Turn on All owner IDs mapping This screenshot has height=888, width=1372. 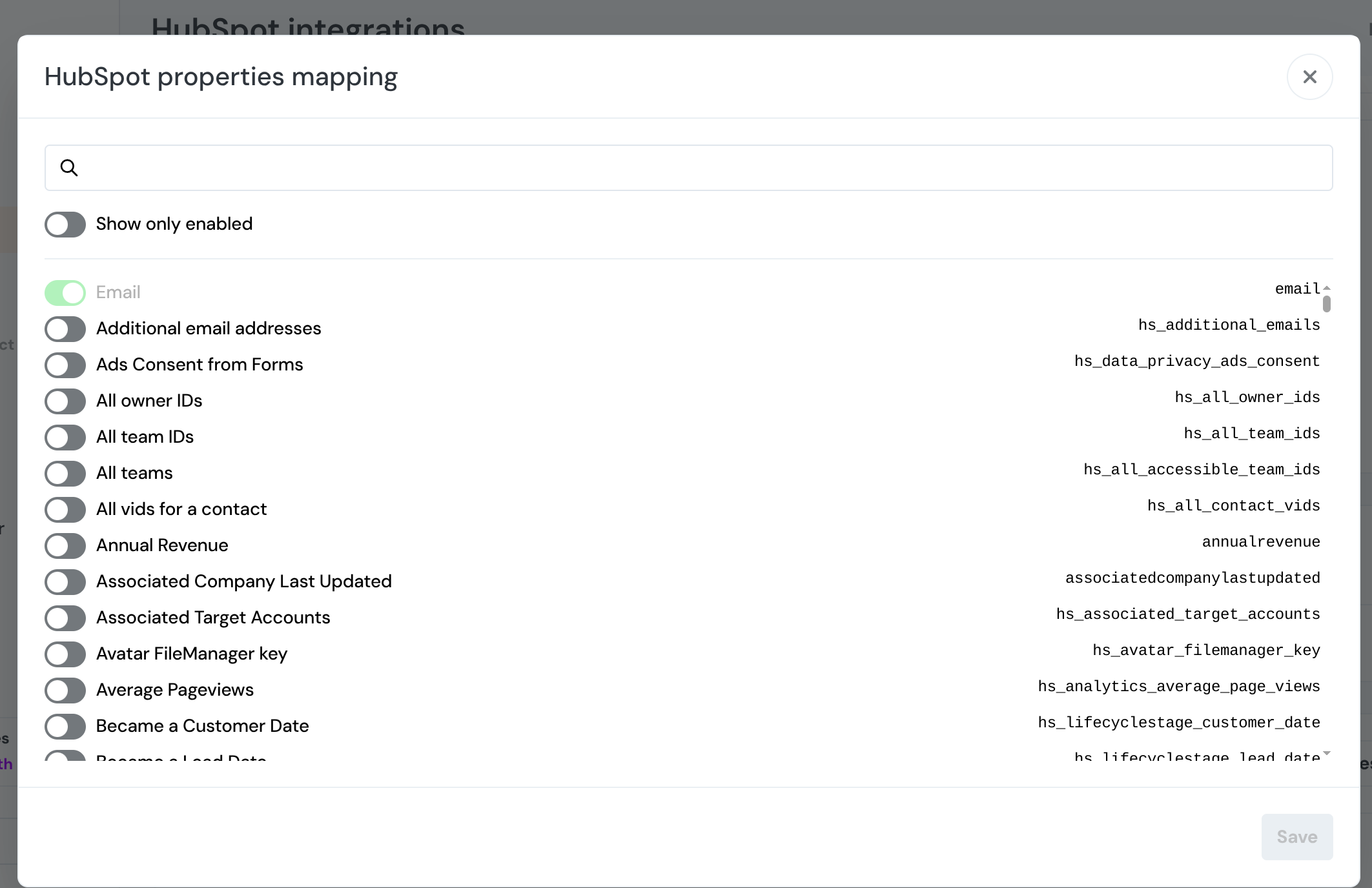pos(65,401)
